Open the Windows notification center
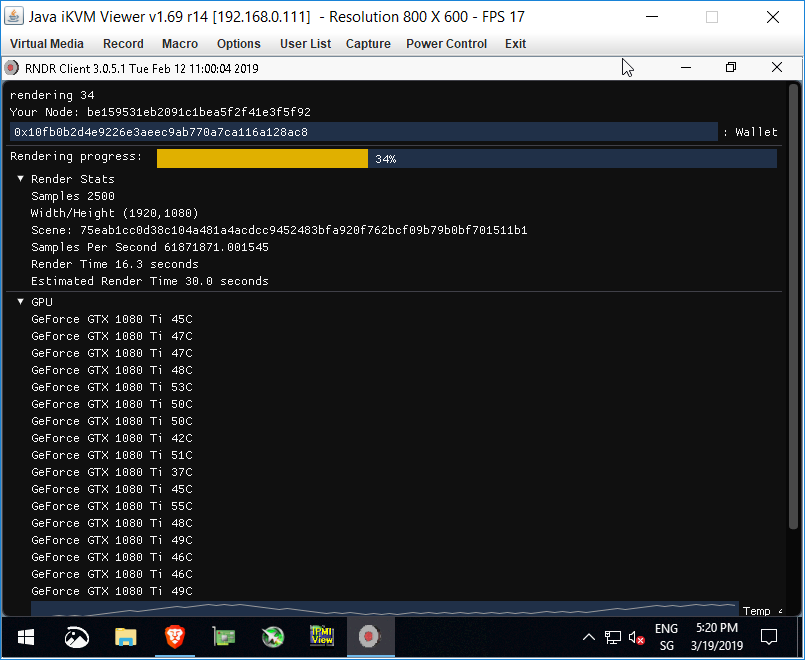805x660 pixels. click(x=769, y=637)
